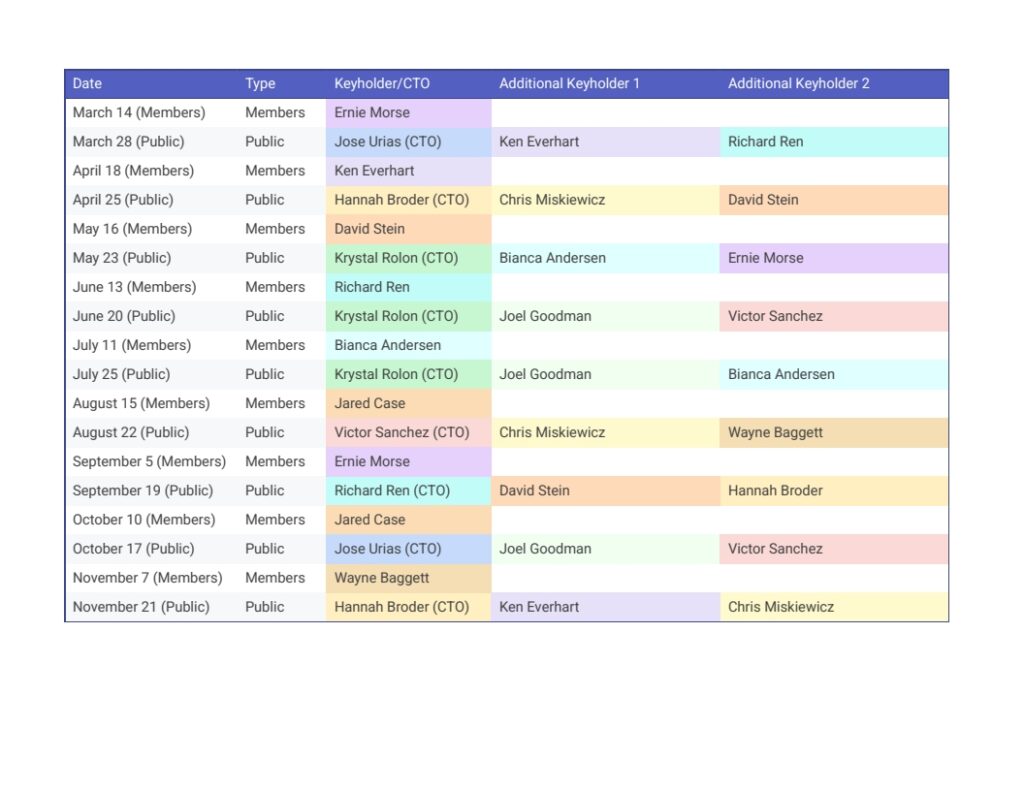Click Victor Sanchez in the June 20 row
Image resolution: width=1024 pixels, height=791 pixels.
[775, 316]
